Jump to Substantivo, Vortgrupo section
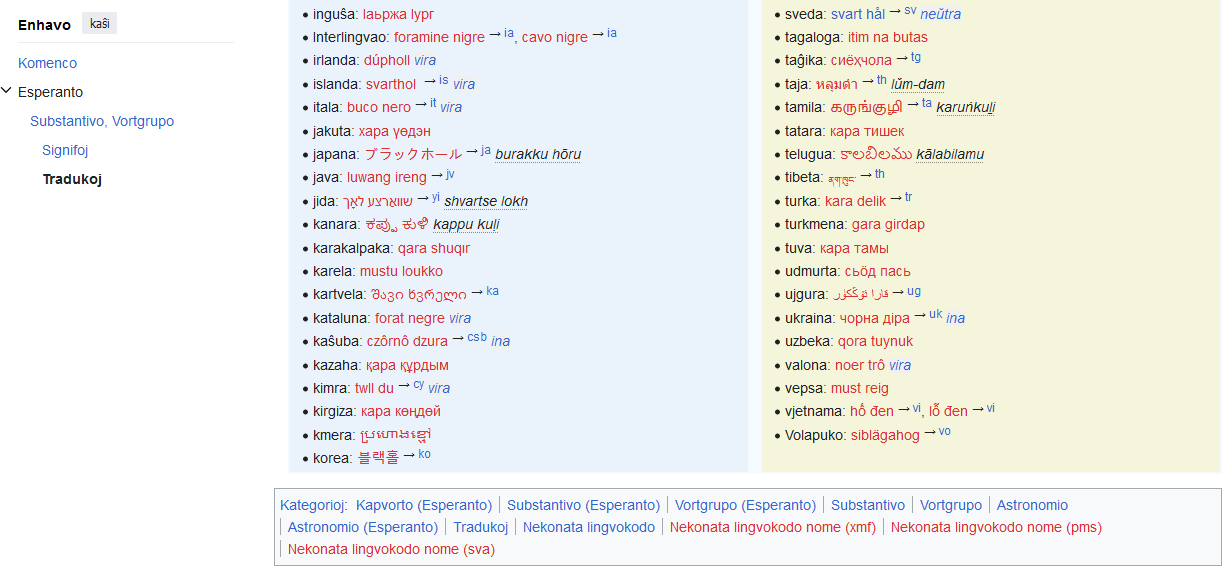 pos(102,121)
